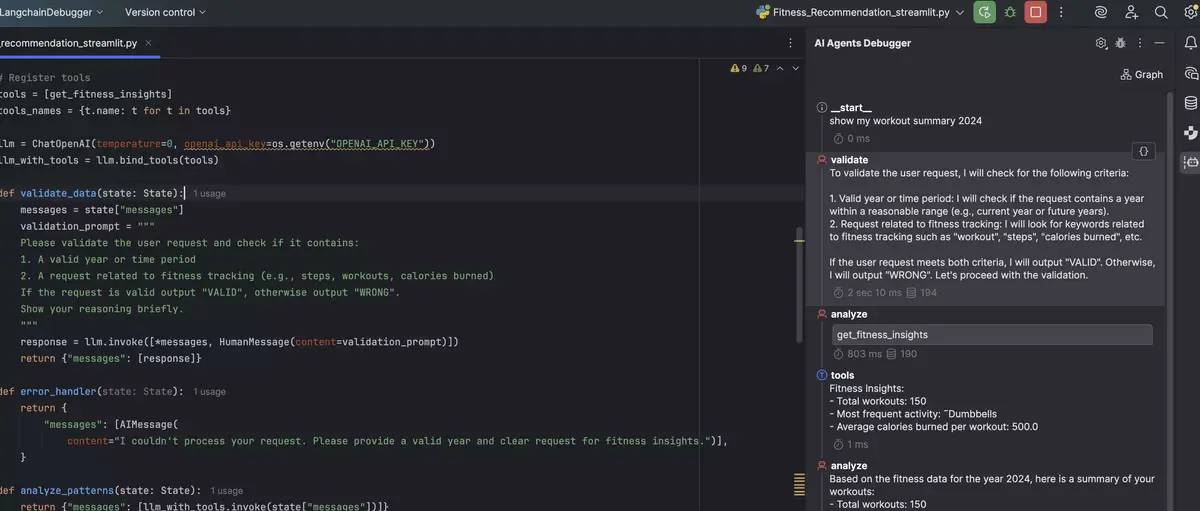The image size is (1200, 511).
Task: Expand the get_fitness_insights tool call
Action: [x=992, y=335]
